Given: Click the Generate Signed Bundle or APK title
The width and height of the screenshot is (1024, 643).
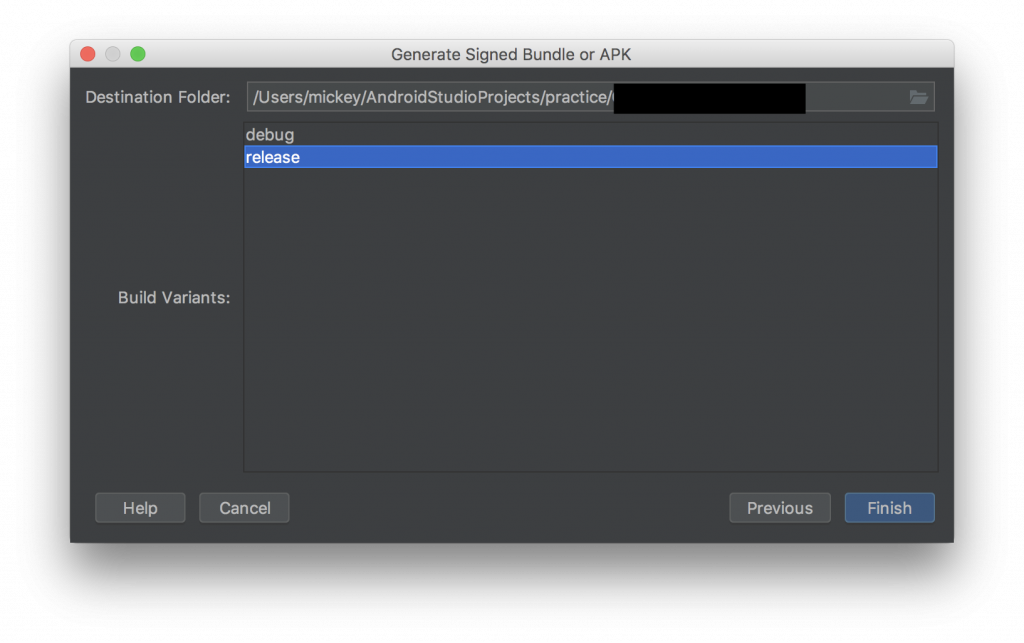Looking at the screenshot, I should 511,54.
